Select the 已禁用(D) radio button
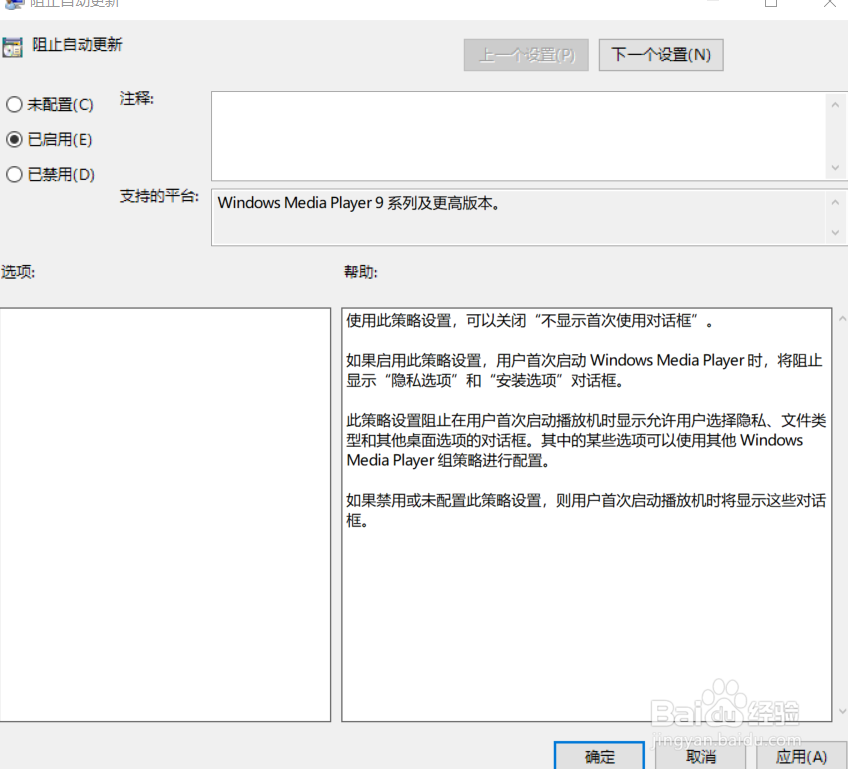The image size is (848, 769). pos(15,174)
